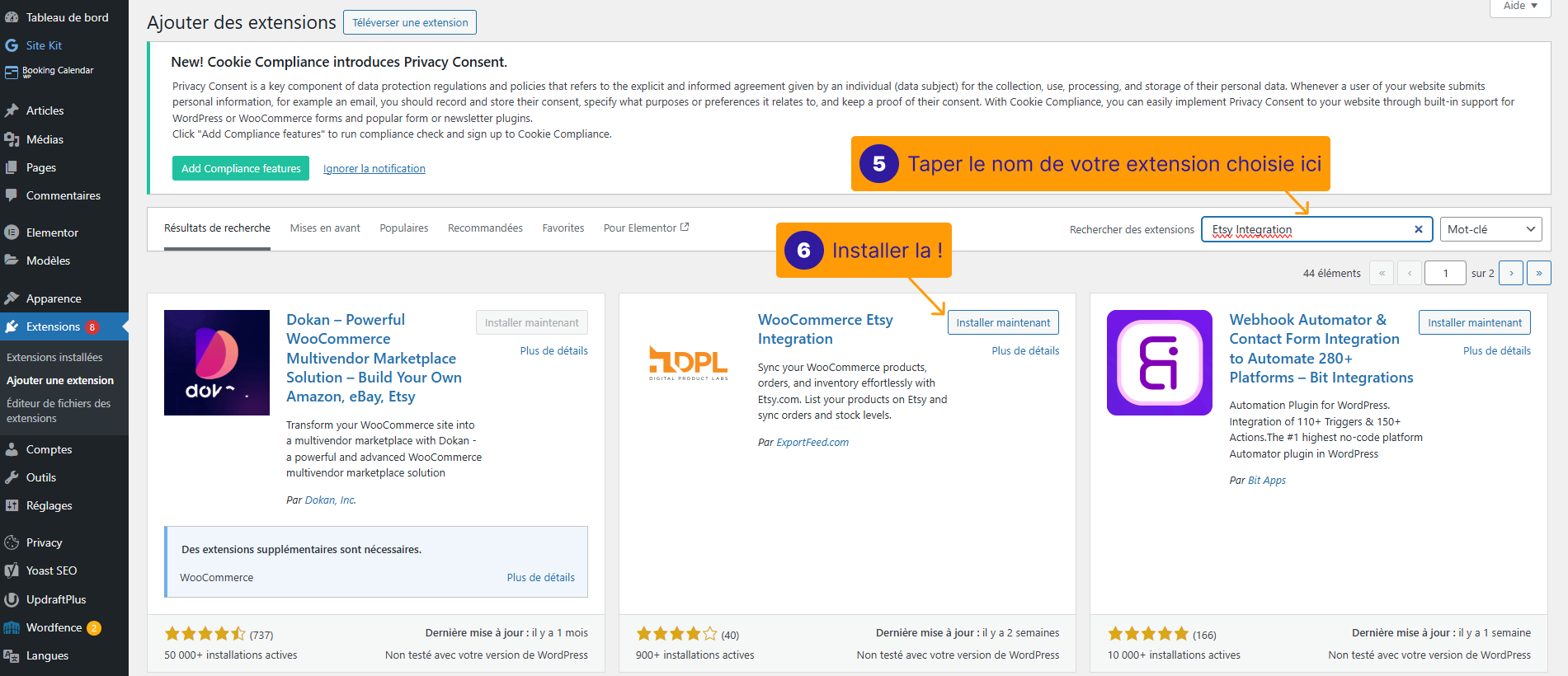This screenshot has height=676, width=1568.
Task: Open the Médias library icon
Action: point(12,139)
